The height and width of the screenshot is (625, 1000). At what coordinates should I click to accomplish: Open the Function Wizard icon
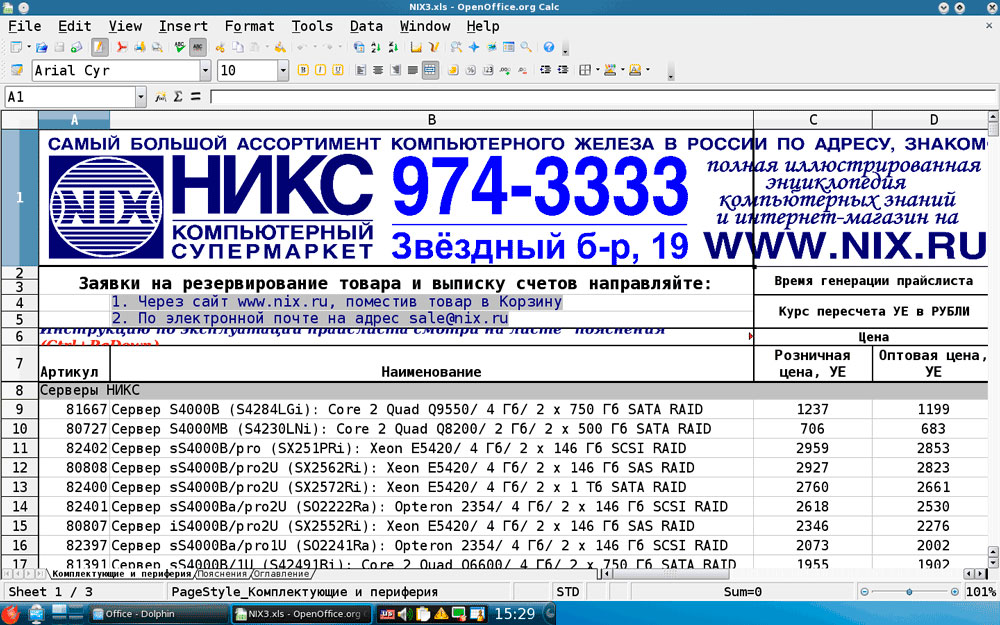pyautogui.click(x=160, y=97)
